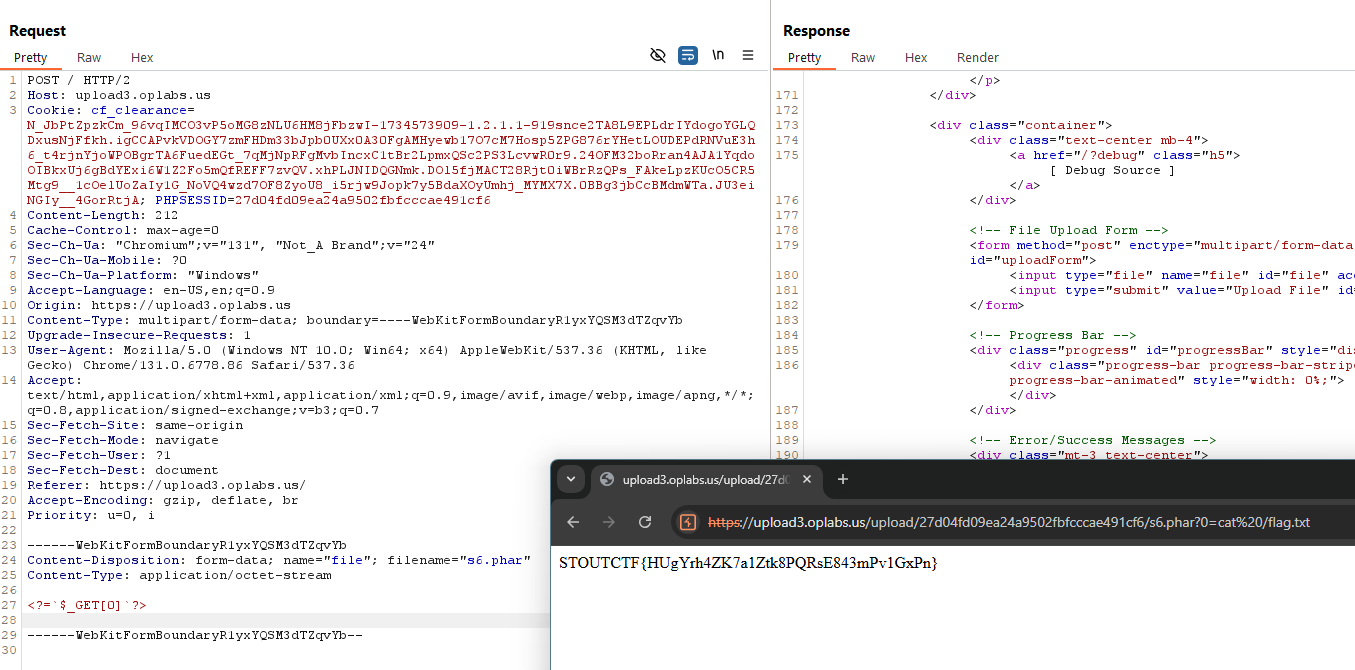The height and width of the screenshot is (670, 1355).
Task: Click the input type="submit" line in Response
Action: click(x=1182, y=290)
